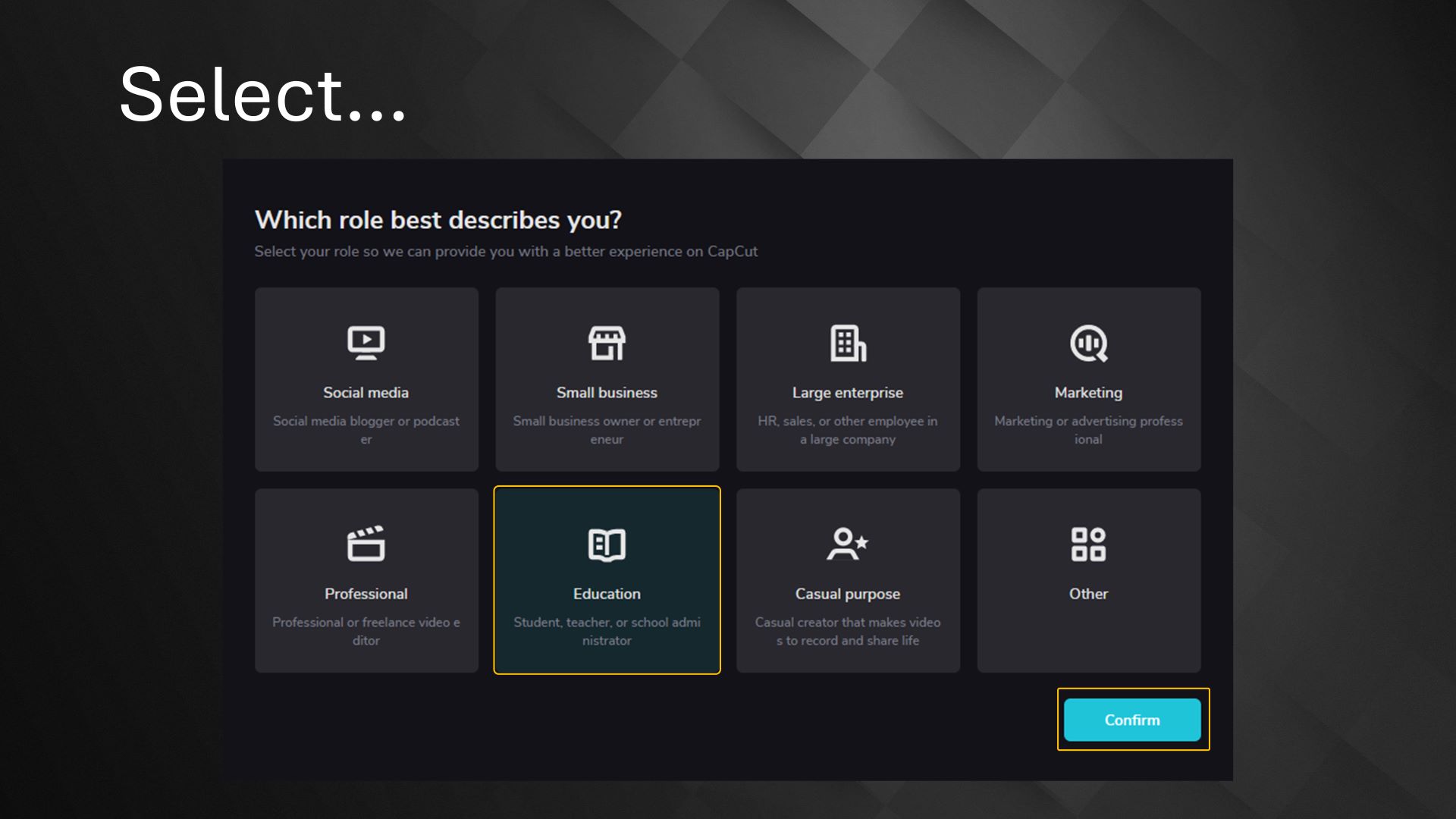
Task: Click 'Professional or freelance video editor' description
Action: (366, 631)
